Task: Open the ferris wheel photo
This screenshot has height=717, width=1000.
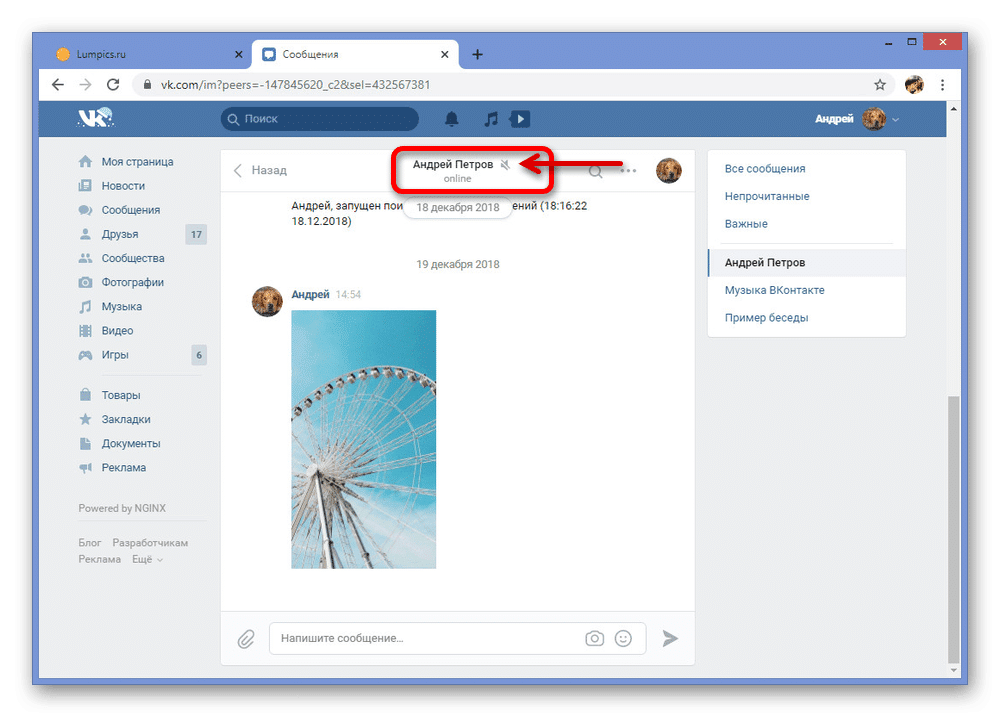Action: coord(363,439)
